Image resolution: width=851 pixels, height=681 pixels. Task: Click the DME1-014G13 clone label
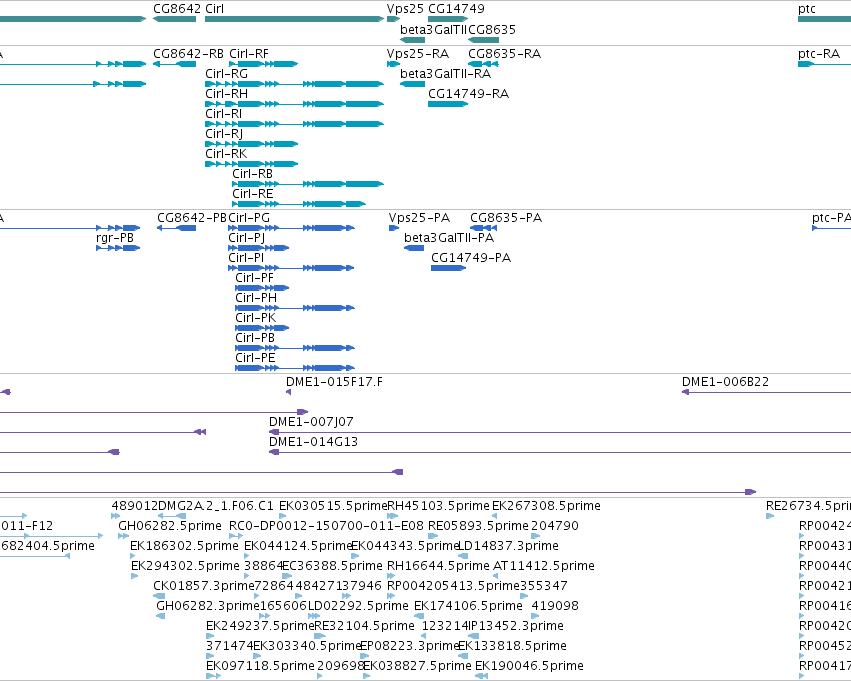click(314, 442)
